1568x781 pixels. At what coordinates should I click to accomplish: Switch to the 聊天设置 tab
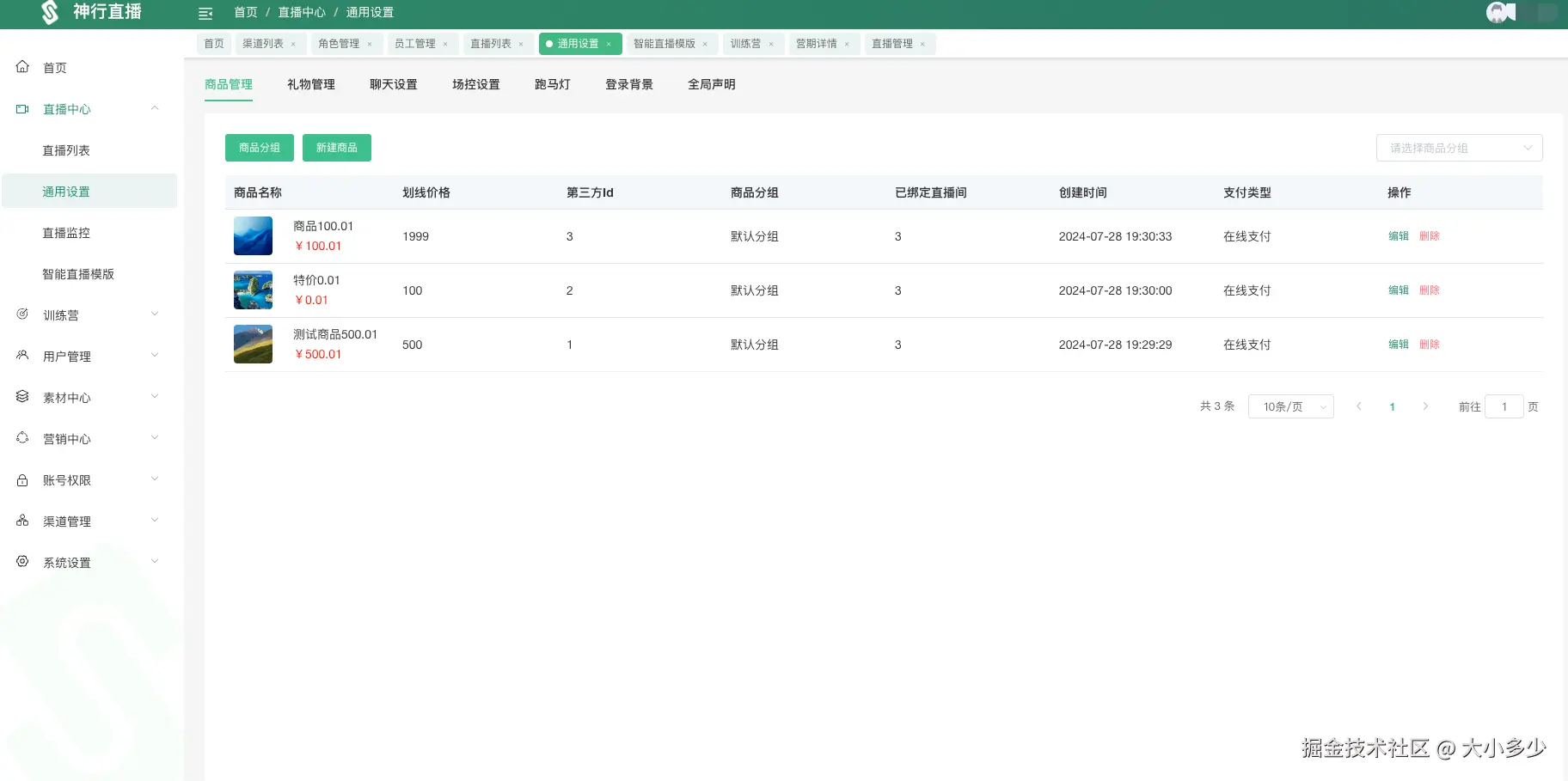[x=394, y=84]
